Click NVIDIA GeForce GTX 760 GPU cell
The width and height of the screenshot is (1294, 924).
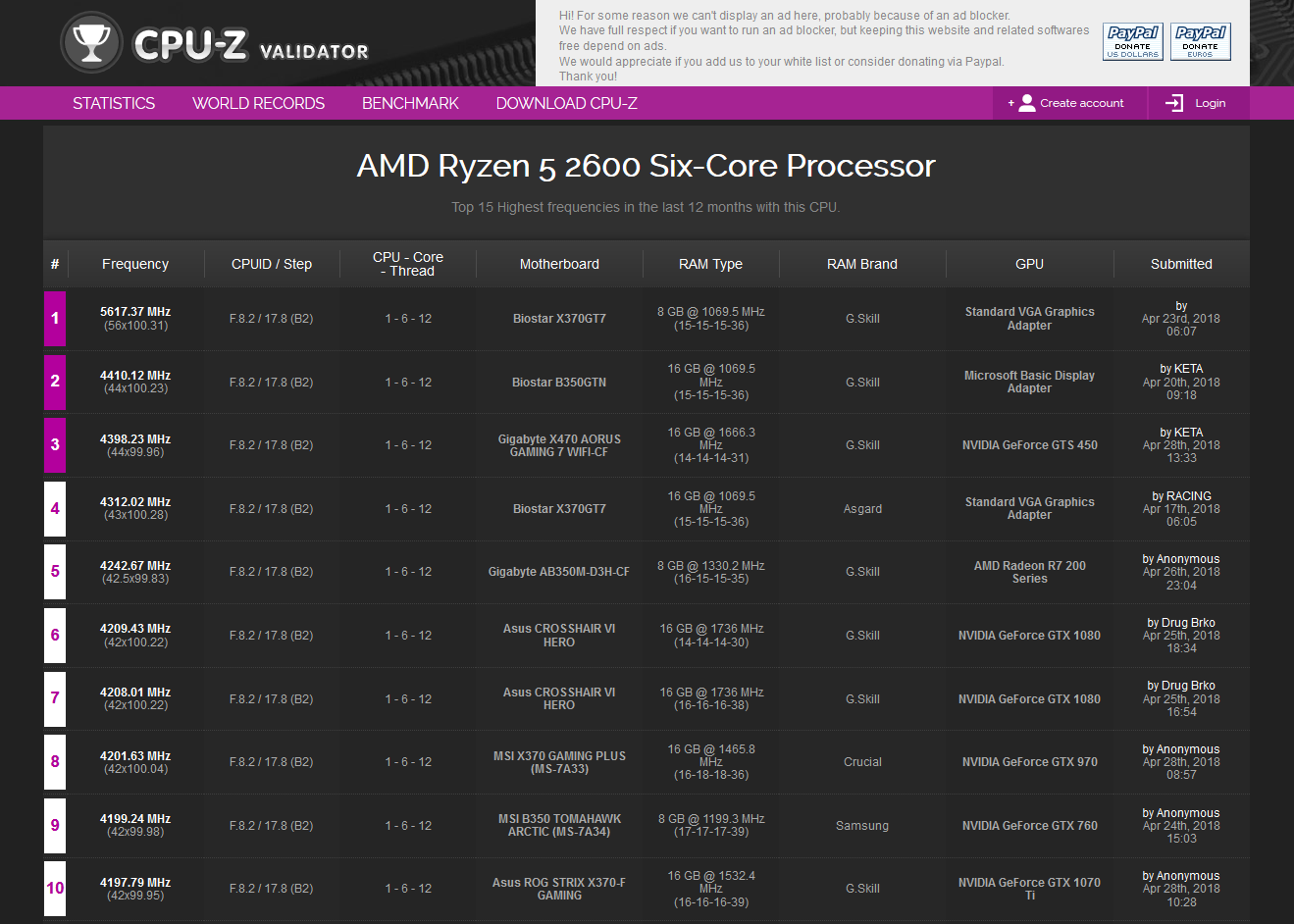pos(1029,826)
